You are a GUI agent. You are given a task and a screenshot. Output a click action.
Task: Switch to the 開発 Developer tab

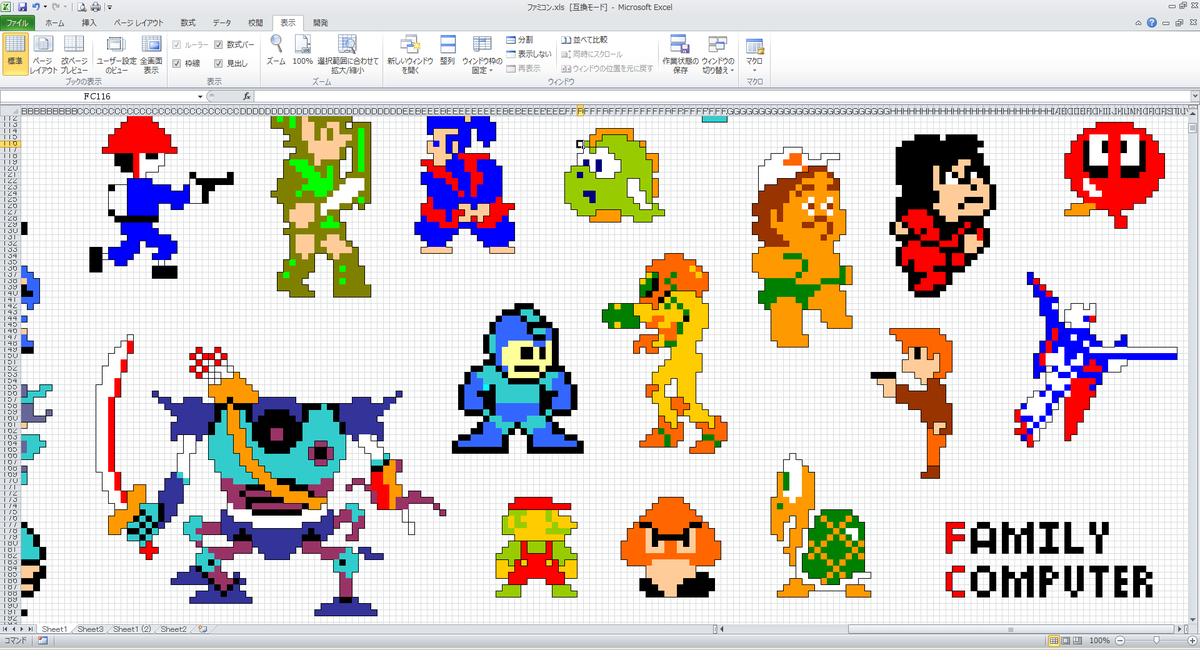click(x=319, y=22)
